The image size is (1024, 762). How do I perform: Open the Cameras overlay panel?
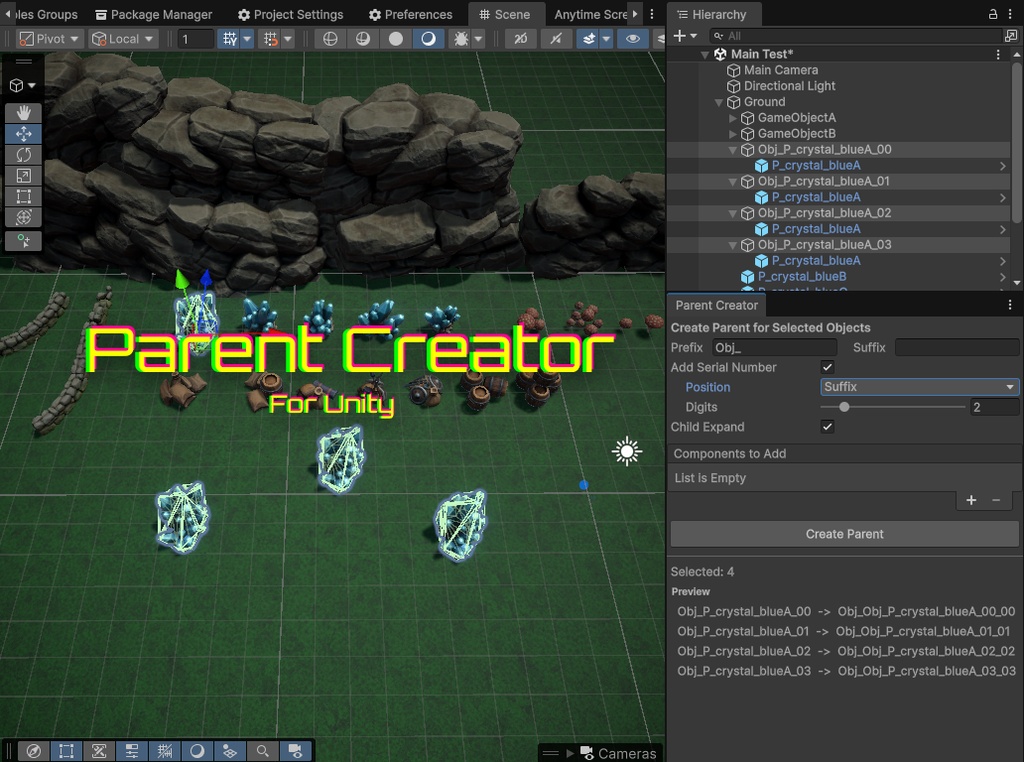point(616,753)
